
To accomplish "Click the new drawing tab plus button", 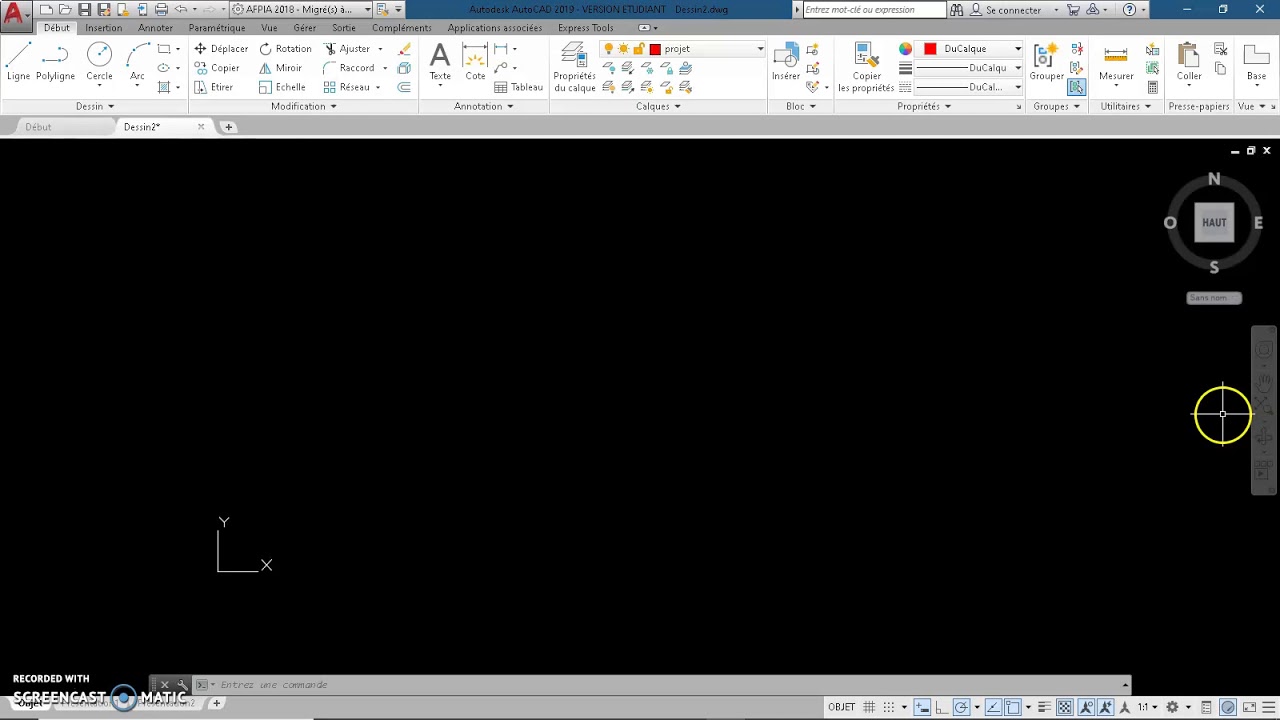I will [228, 127].
